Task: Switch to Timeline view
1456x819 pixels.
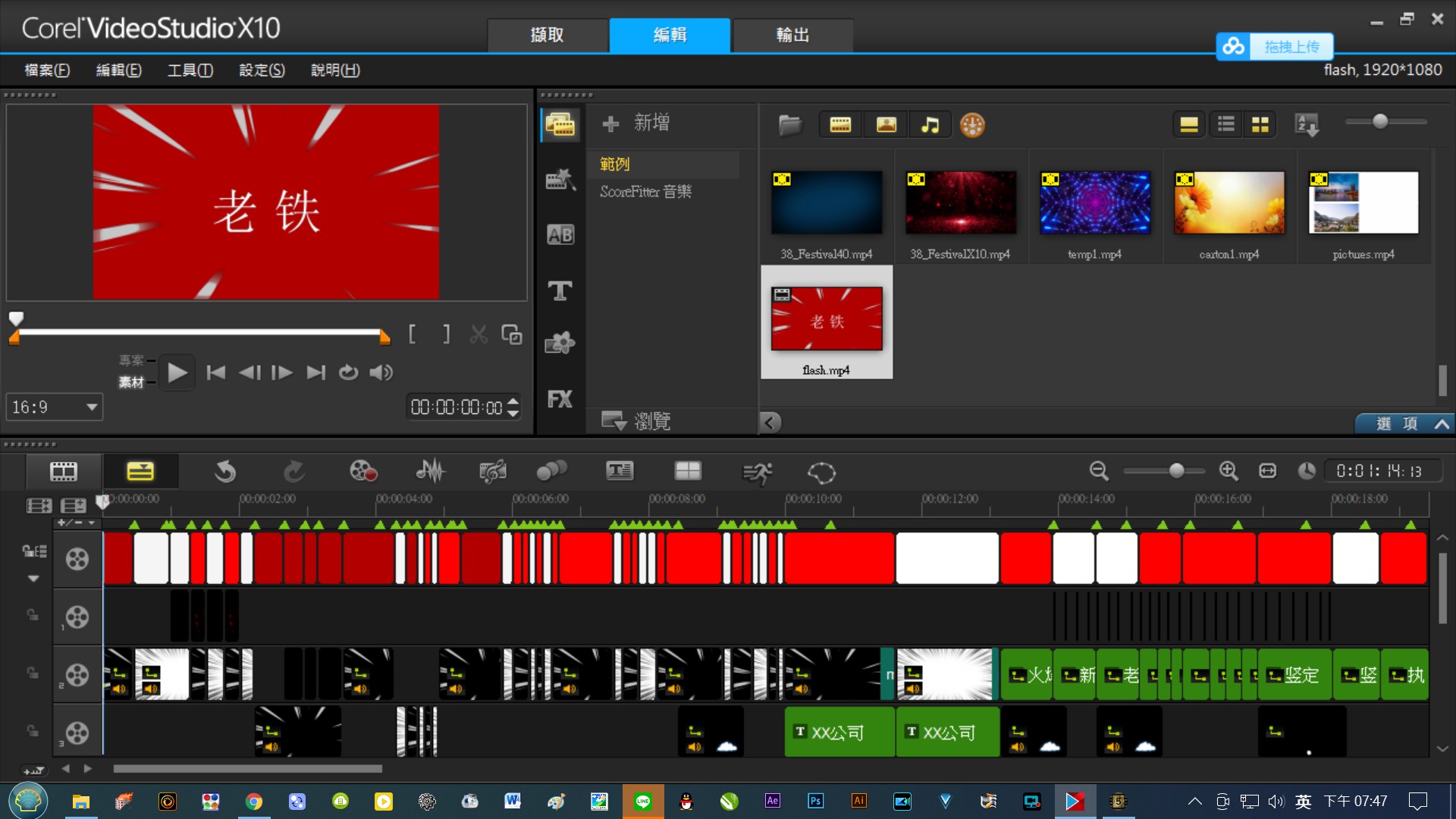Action: 140,472
